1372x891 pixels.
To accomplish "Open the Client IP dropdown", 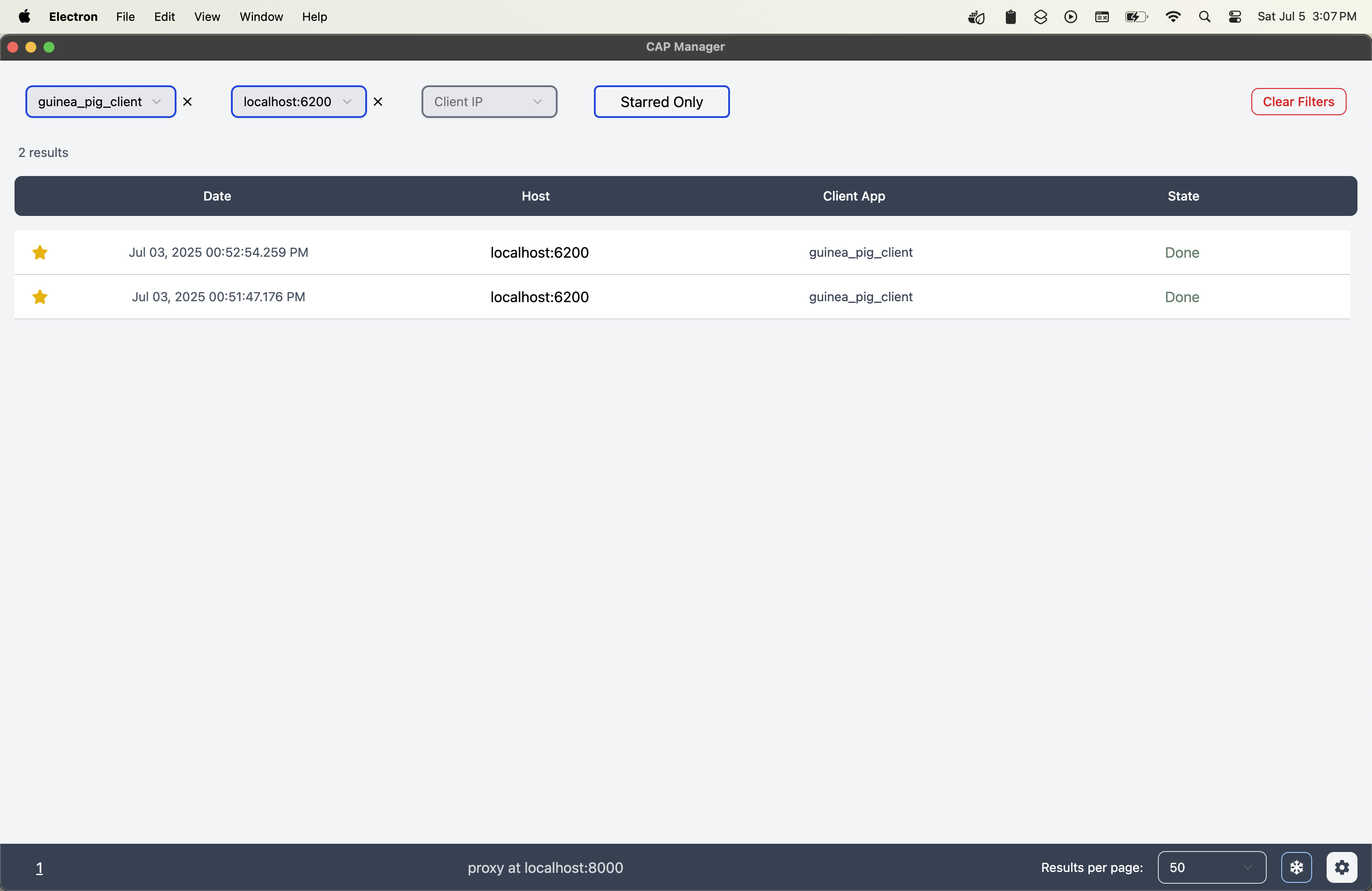I will click(x=489, y=102).
